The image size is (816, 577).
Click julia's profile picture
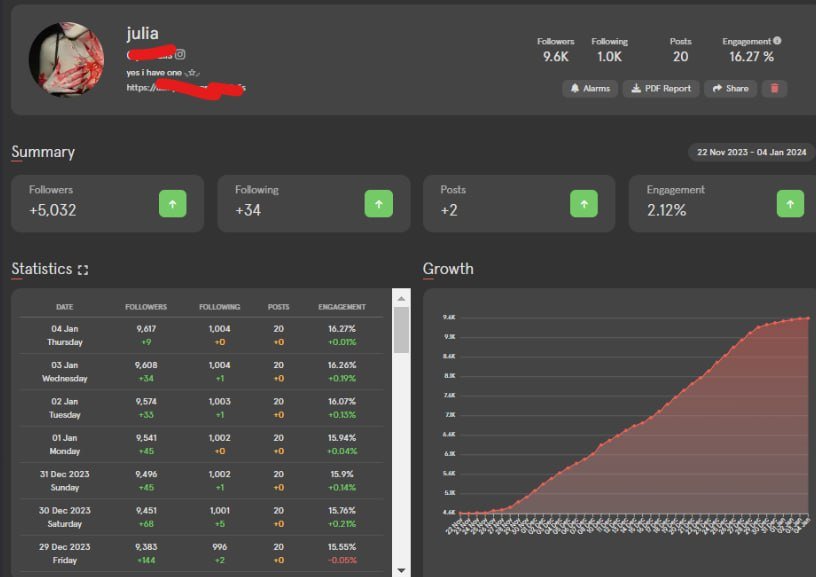67,59
